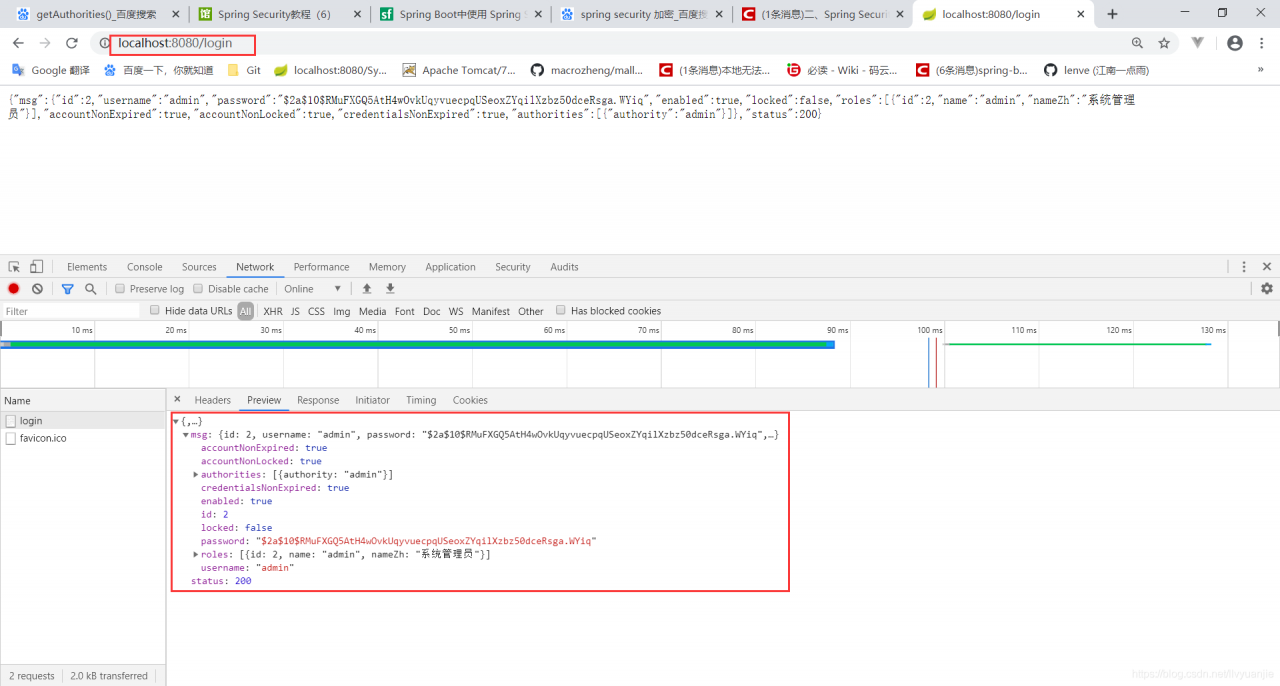This screenshot has height=686, width=1280.
Task: Filter requests by CSS
Action: click(x=316, y=311)
